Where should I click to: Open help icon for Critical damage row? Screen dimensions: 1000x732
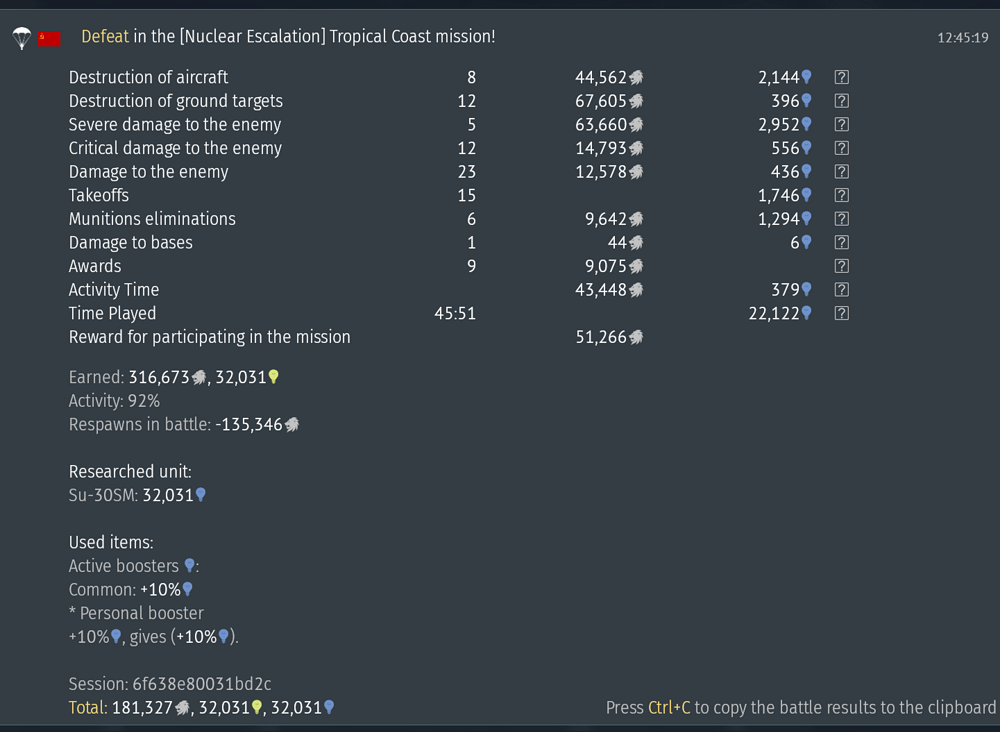tap(841, 148)
